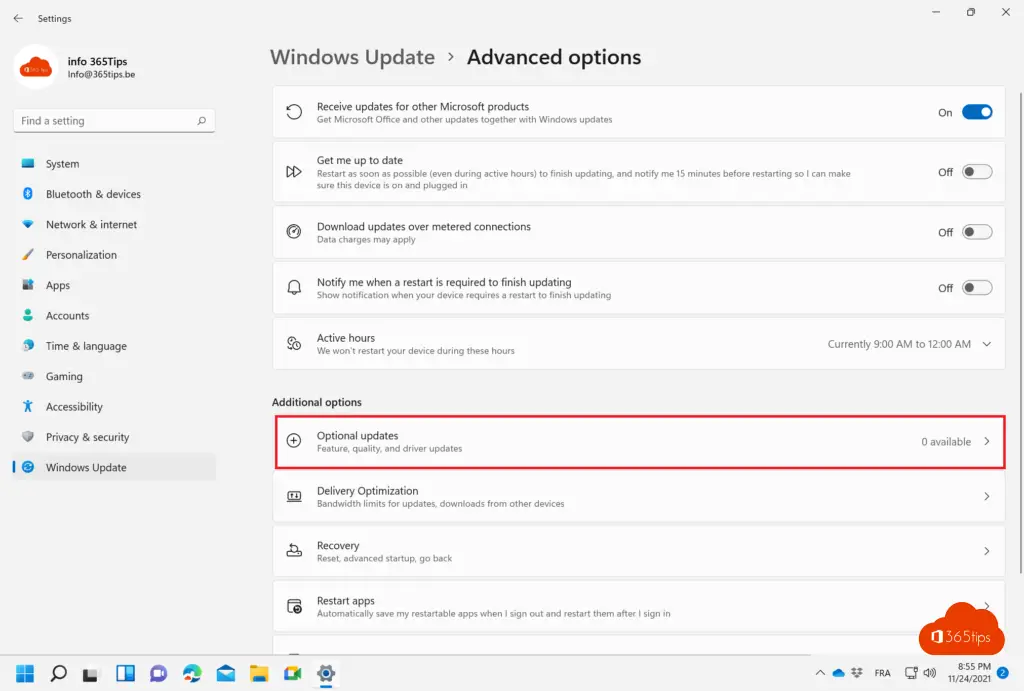The width and height of the screenshot is (1024, 691).
Task: Click the taskbar Search magnifier icon
Action: pyautogui.click(x=58, y=673)
